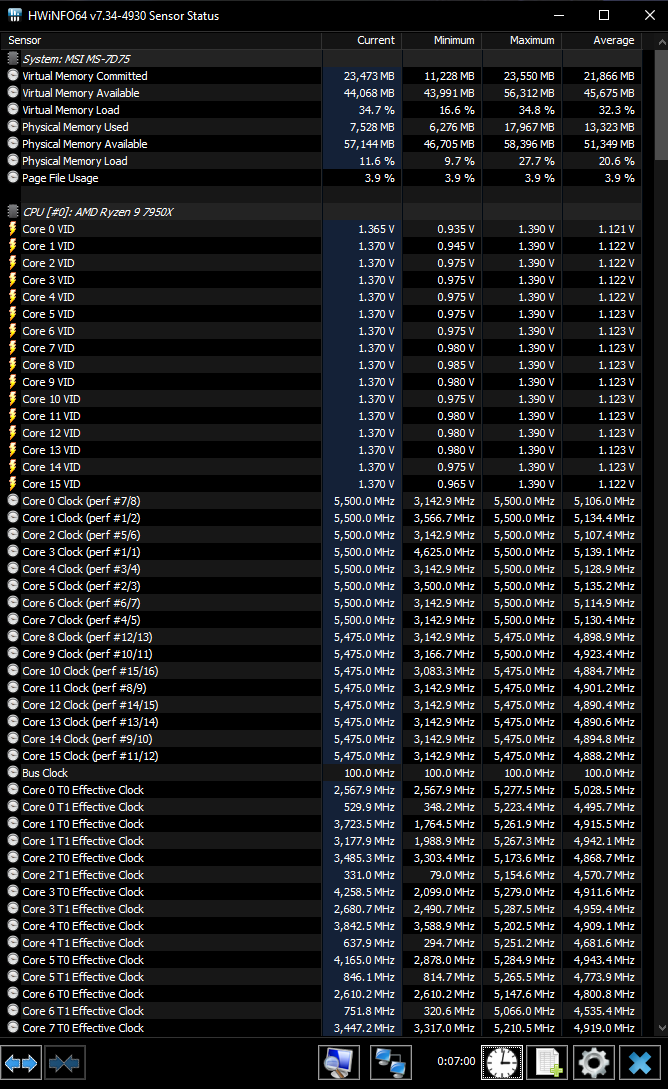668x1089 pixels.
Task: Click the 4,625.0 MHz minimum value
Action: (x=444, y=552)
